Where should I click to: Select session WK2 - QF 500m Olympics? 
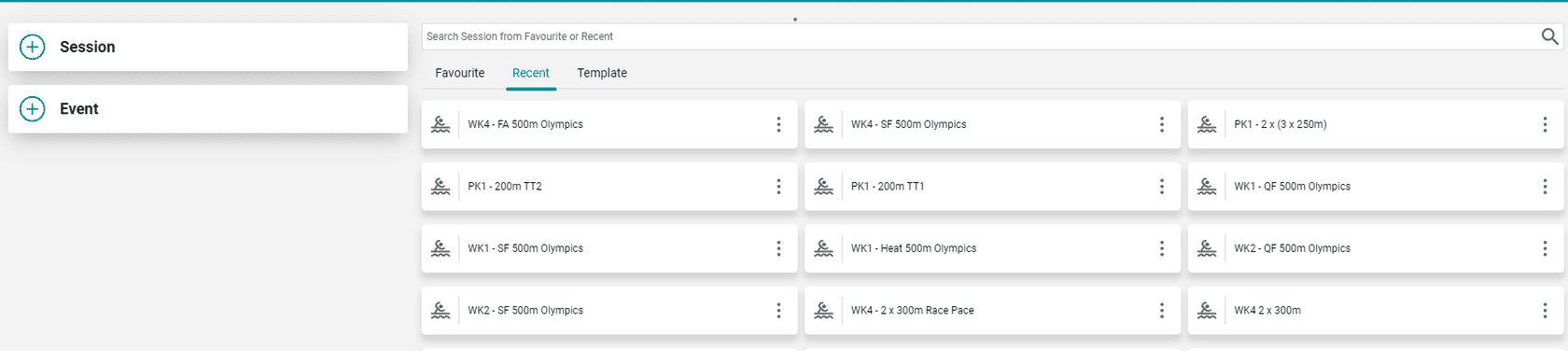point(1376,248)
